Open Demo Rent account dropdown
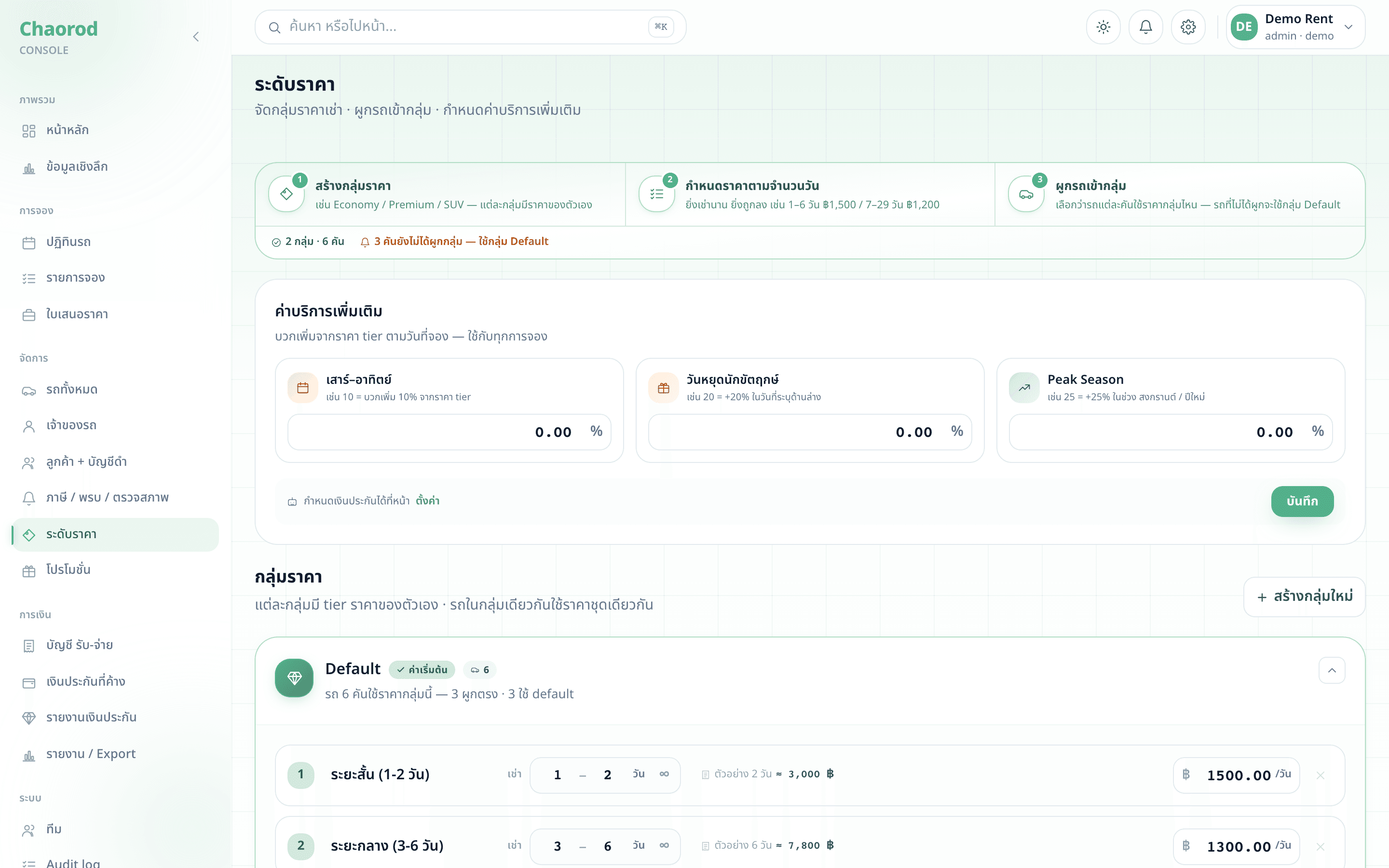 (x=1295, y=27)
